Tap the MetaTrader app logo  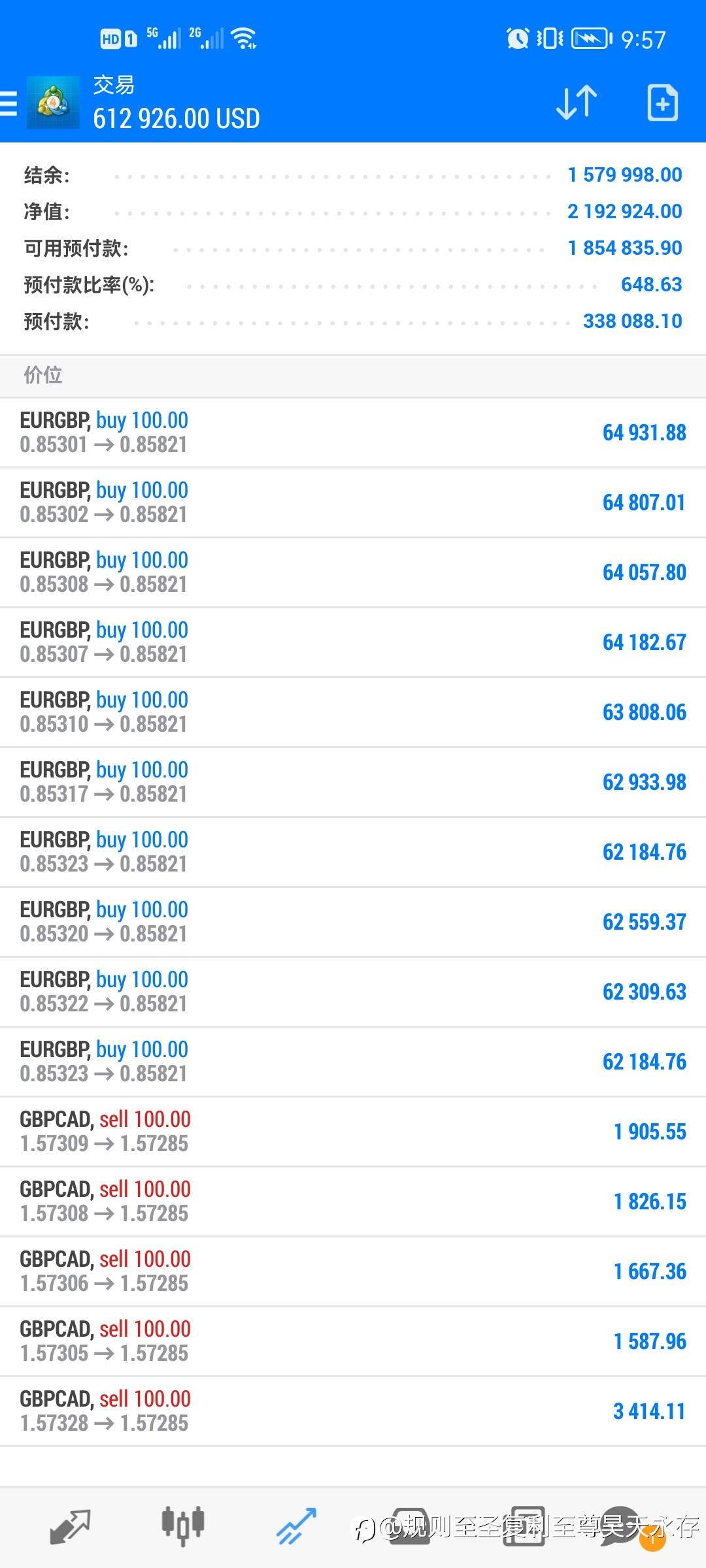(53, 103)
